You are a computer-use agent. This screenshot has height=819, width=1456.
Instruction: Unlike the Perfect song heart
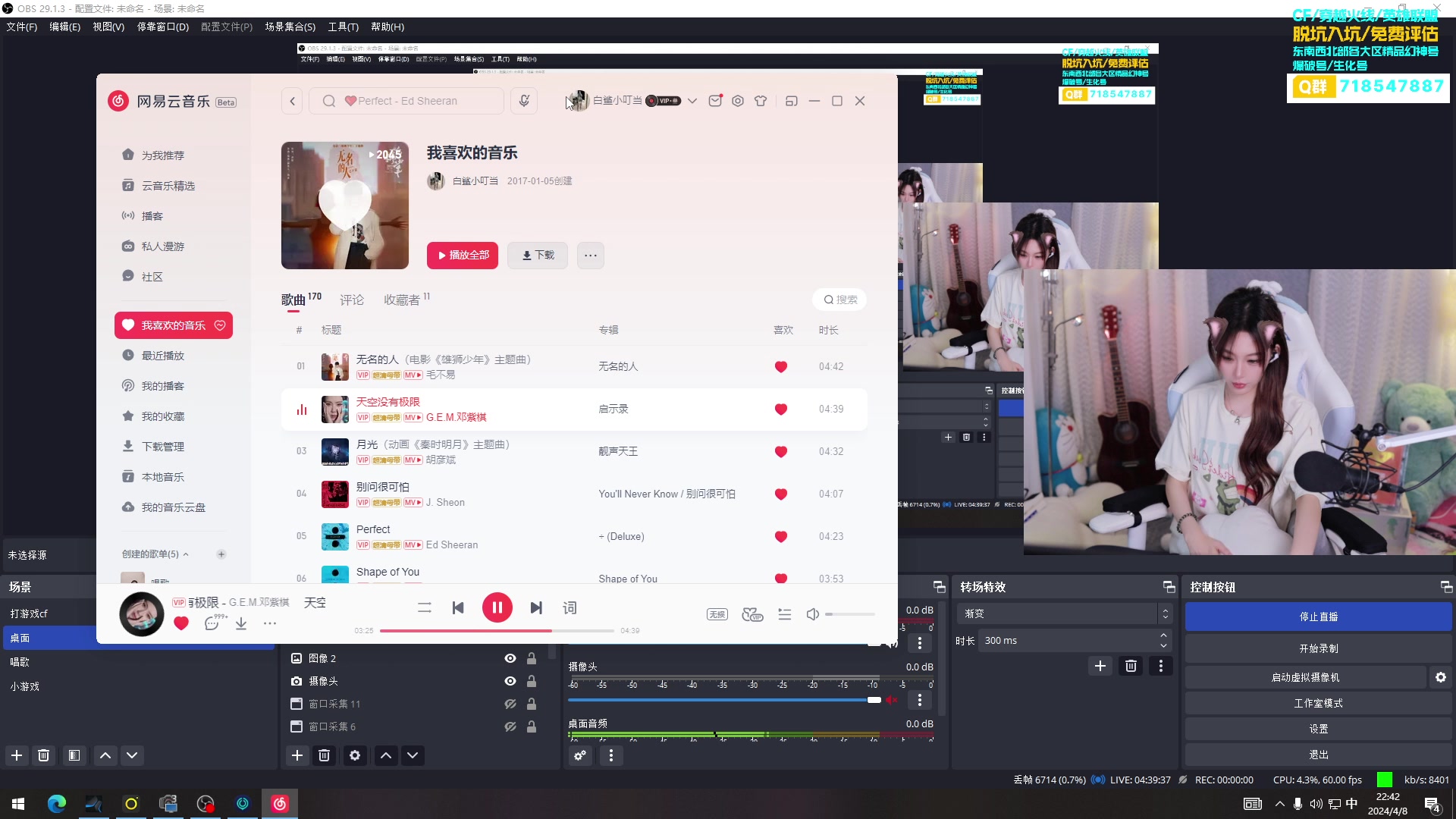tap(781, 537)
